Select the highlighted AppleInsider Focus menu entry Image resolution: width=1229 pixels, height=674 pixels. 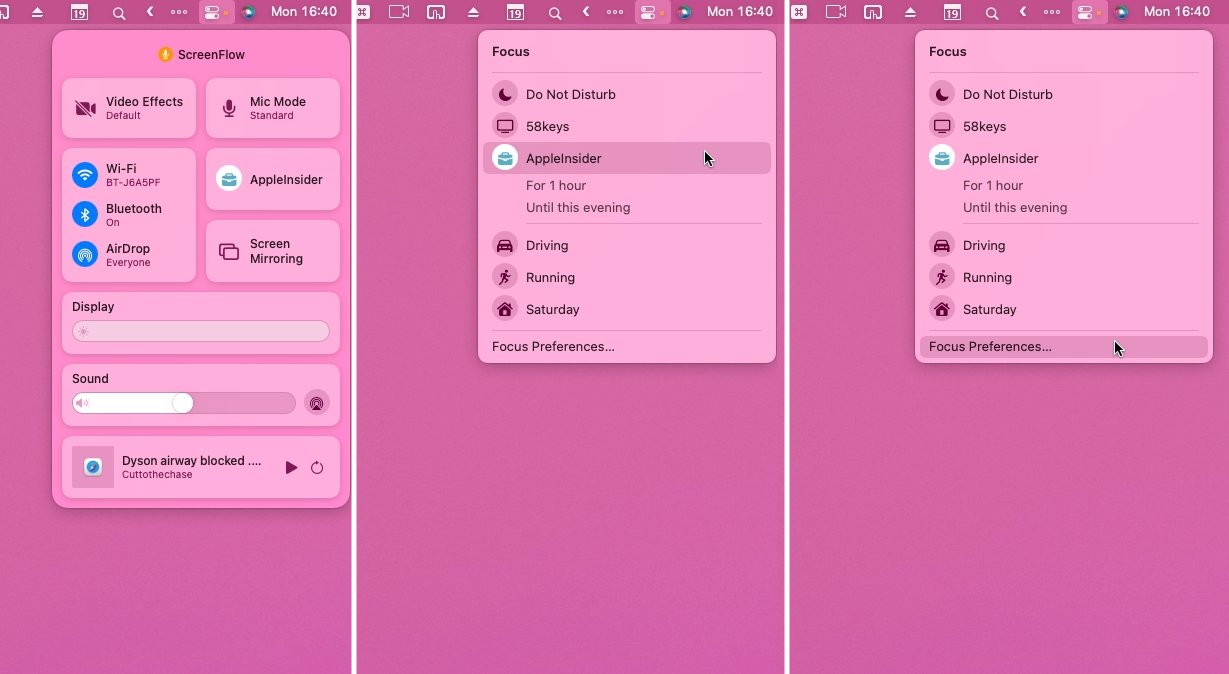(626, 158)
